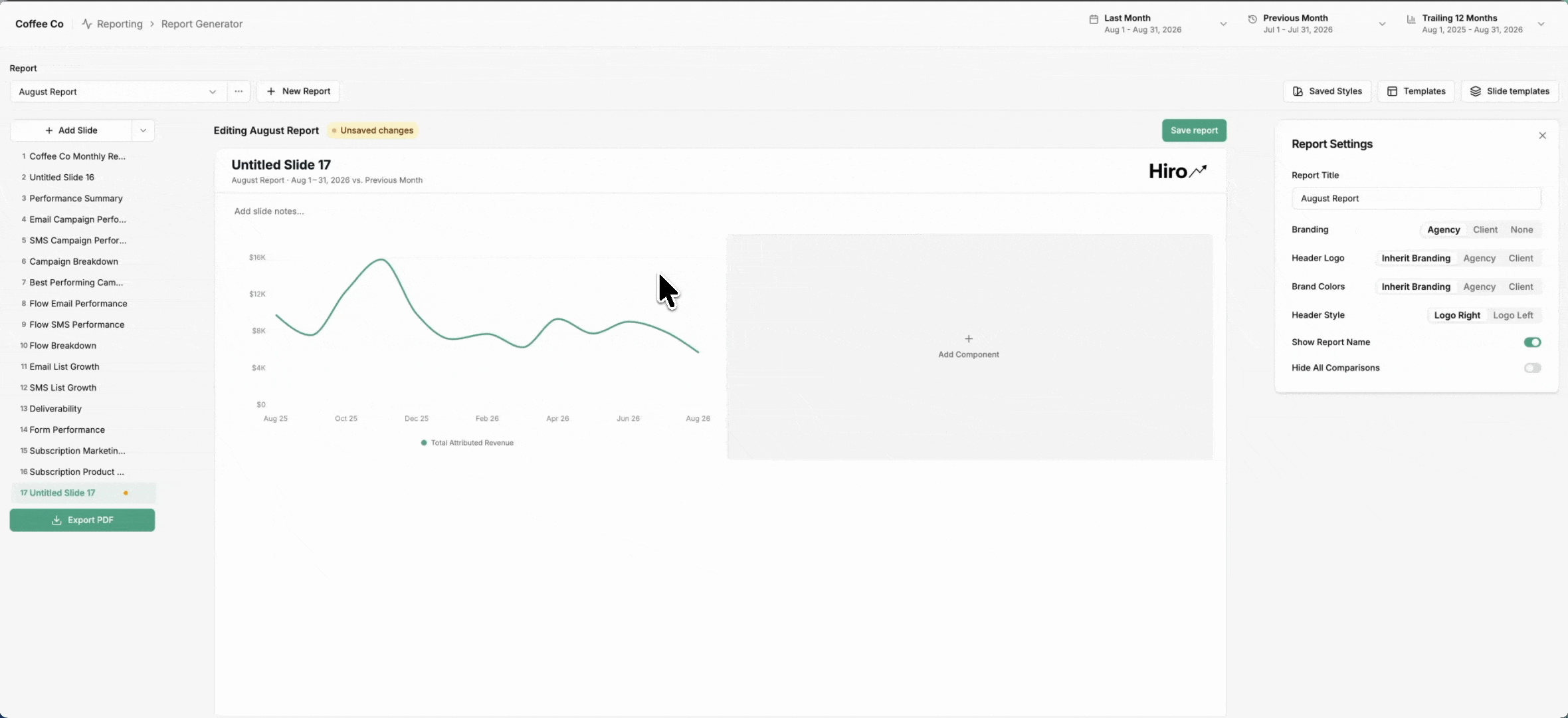Image resolution: width=1568 pixels, height=718 pixels.
Task: Expand the Add Slide options chevron
Action: (x=143, y=130)
